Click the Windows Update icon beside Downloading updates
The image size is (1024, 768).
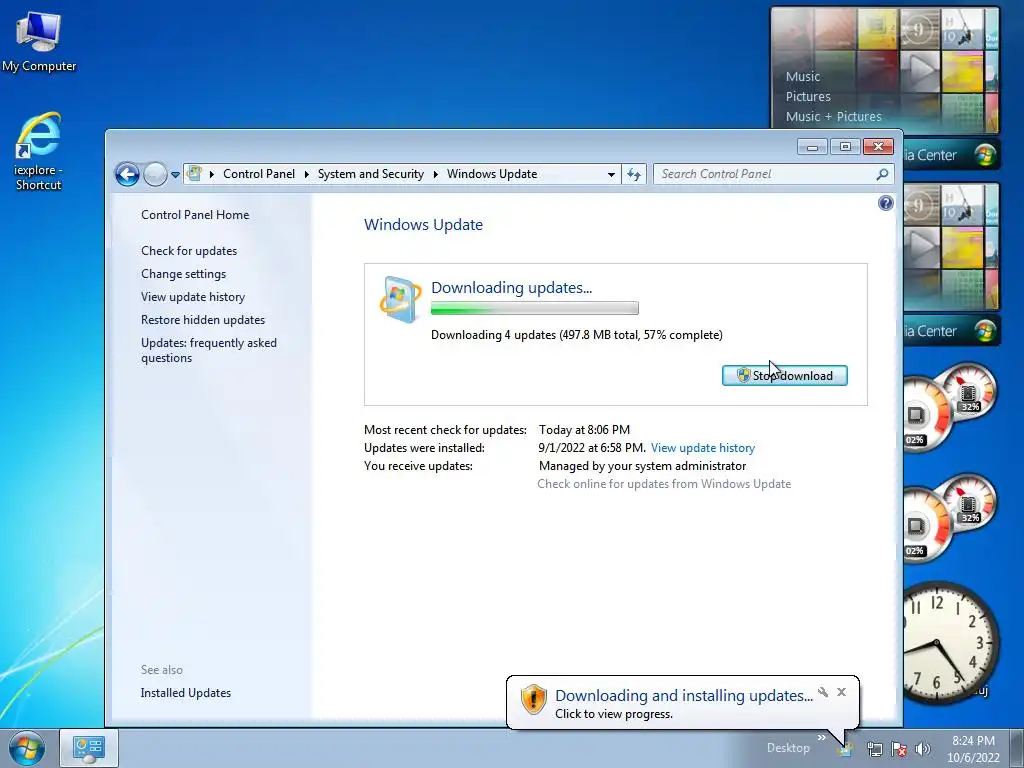click(x=400, y=300)
